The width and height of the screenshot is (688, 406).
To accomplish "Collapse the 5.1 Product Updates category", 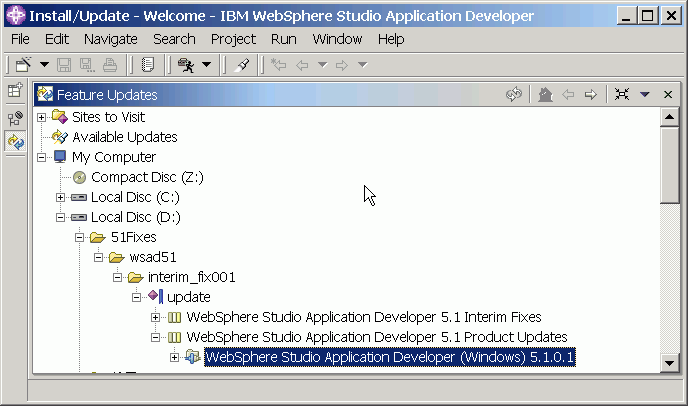I will pyautogui.click(x=155, y=337).
